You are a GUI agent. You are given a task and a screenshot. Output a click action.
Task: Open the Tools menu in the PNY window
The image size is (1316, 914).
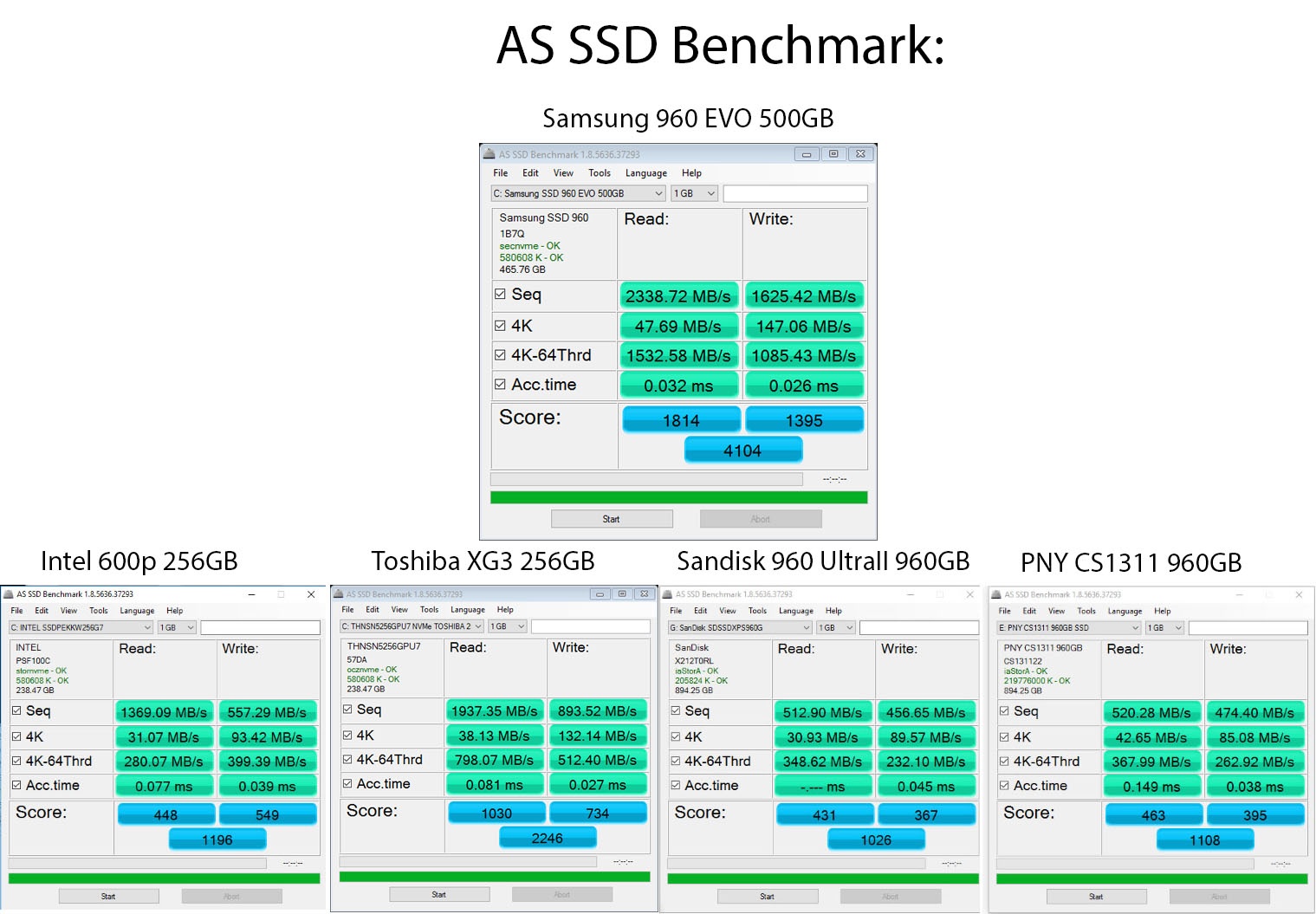[x=1086, y=611]
